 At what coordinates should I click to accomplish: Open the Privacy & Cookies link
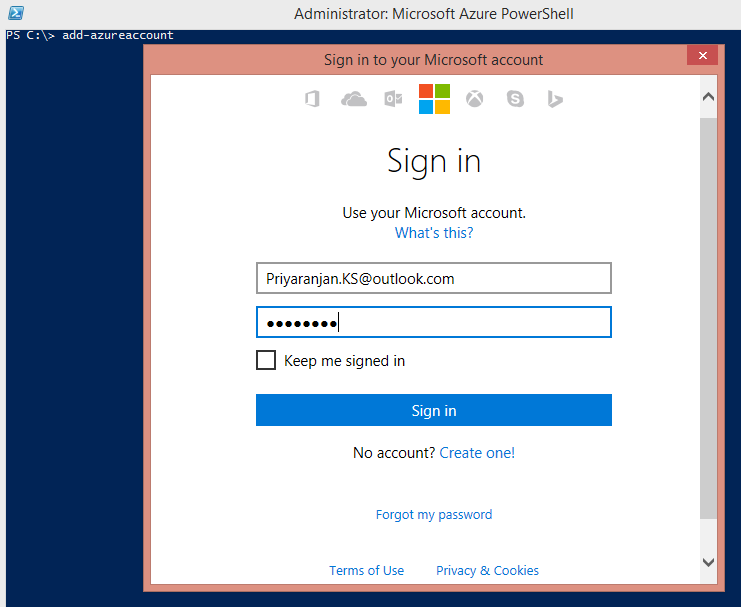click(487, 571)
